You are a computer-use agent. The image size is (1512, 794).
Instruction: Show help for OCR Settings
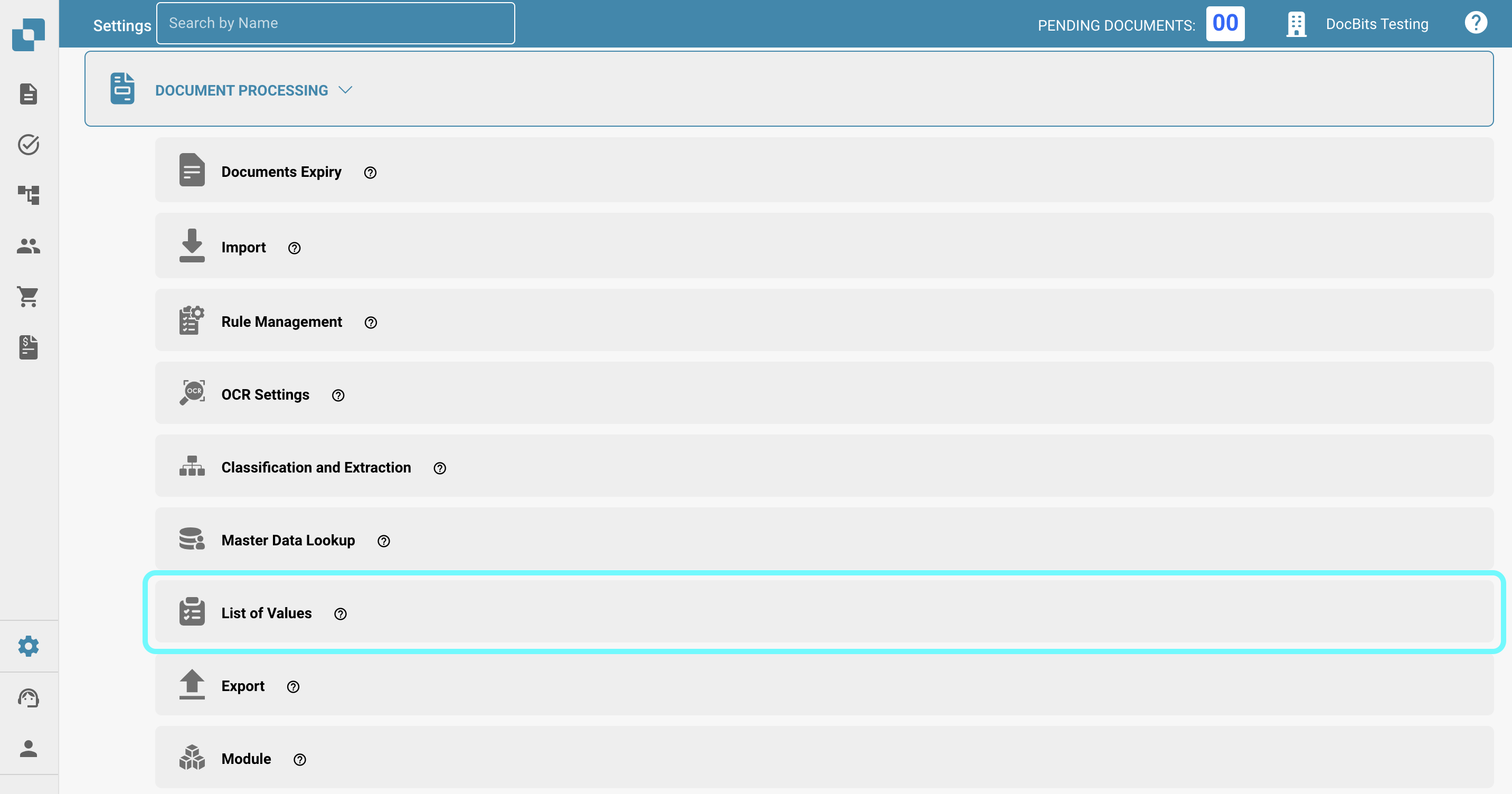click(338, 395)
